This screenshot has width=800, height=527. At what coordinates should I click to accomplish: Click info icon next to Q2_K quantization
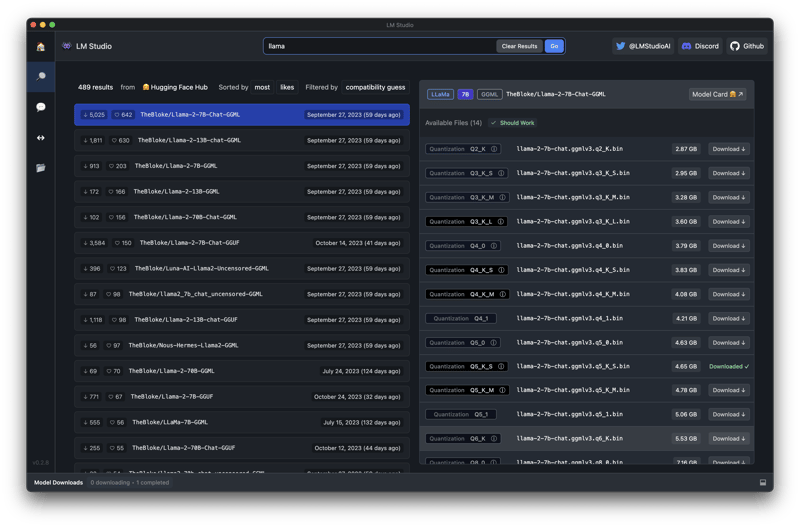click(494, 149)
